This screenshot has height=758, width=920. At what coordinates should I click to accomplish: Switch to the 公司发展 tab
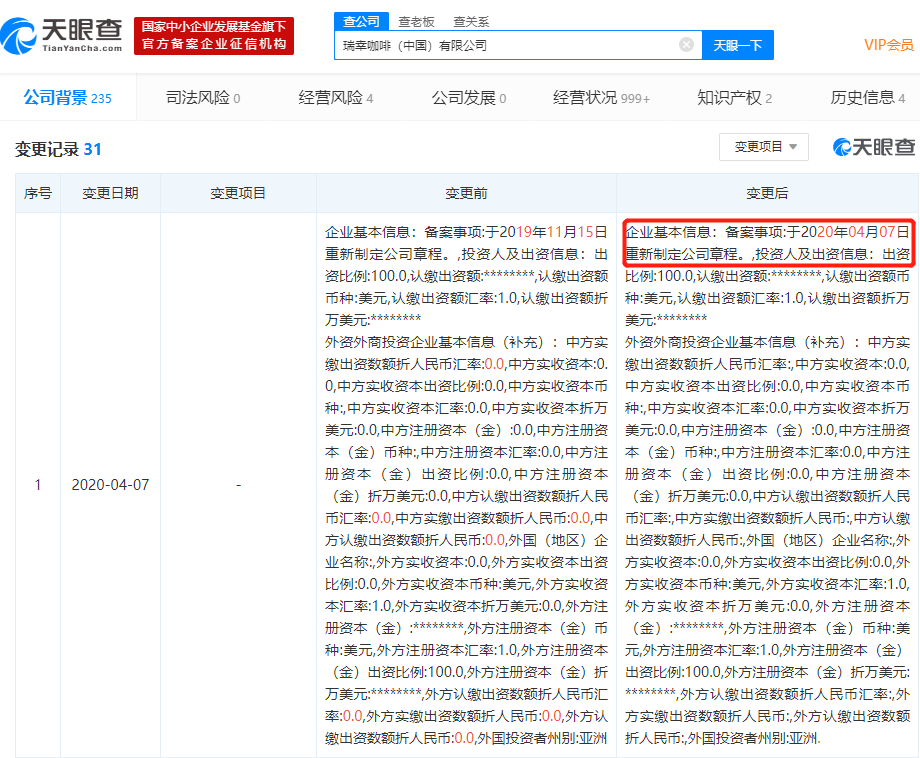pos(468,98)
